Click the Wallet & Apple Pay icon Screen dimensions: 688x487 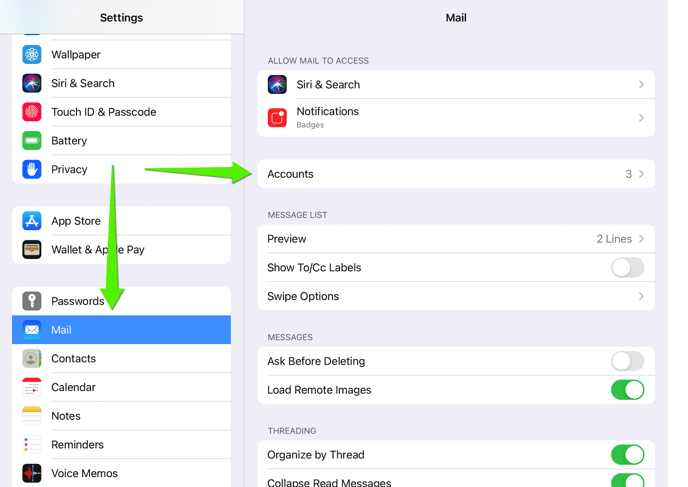coord(32,250)
